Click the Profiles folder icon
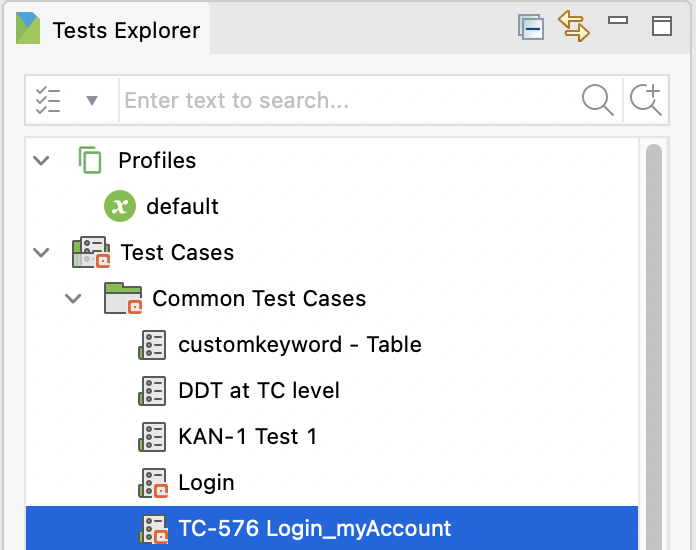 [x=90, y=160]
